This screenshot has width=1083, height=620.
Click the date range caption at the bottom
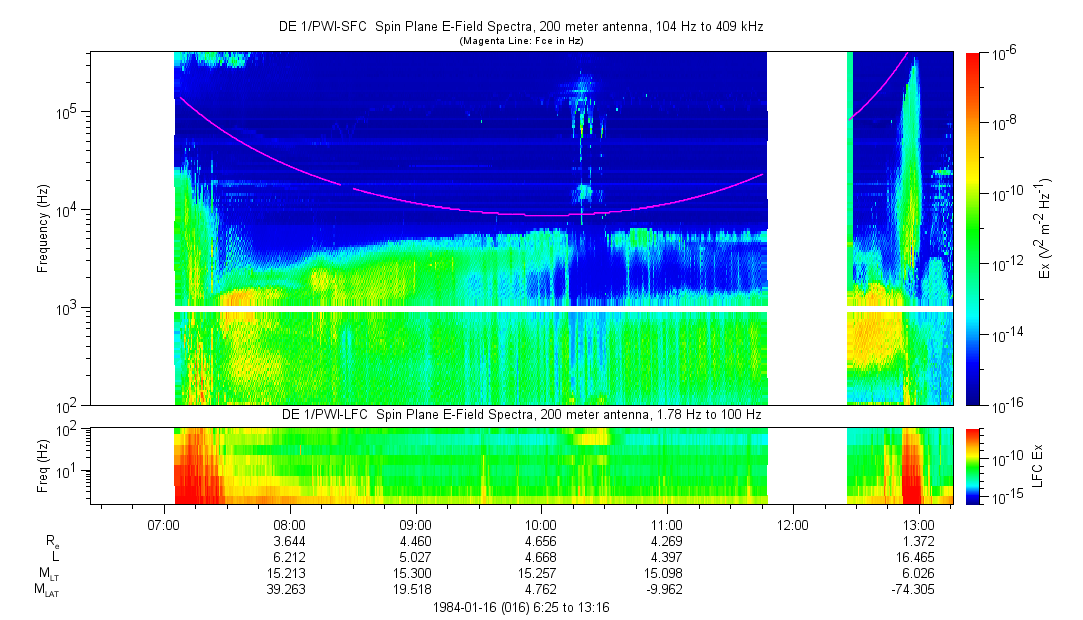pos(520,607)
